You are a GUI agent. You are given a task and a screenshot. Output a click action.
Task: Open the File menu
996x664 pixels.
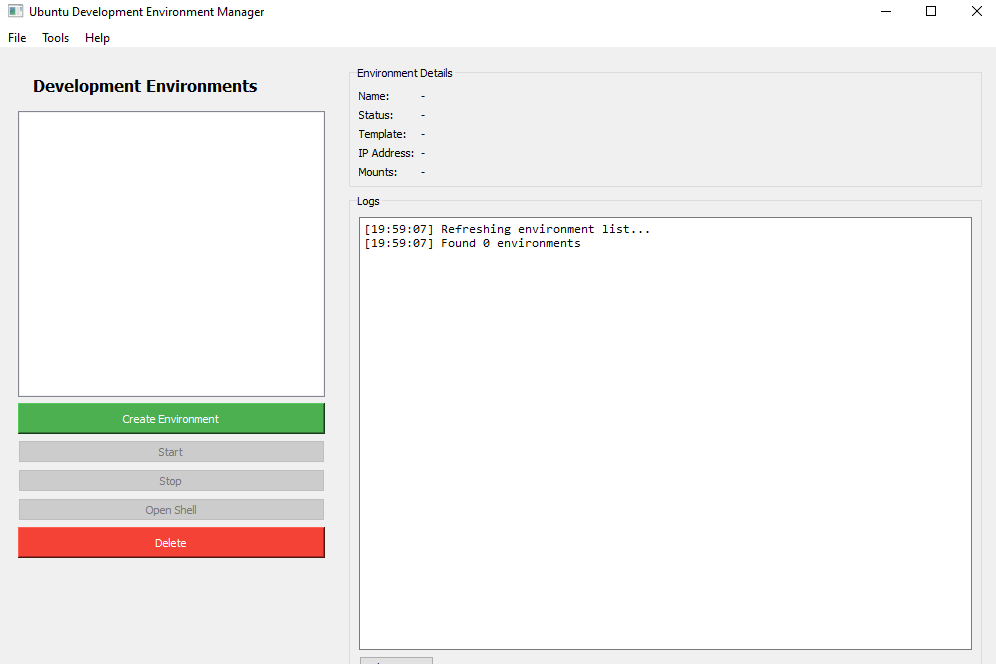(x=17, y=38)
